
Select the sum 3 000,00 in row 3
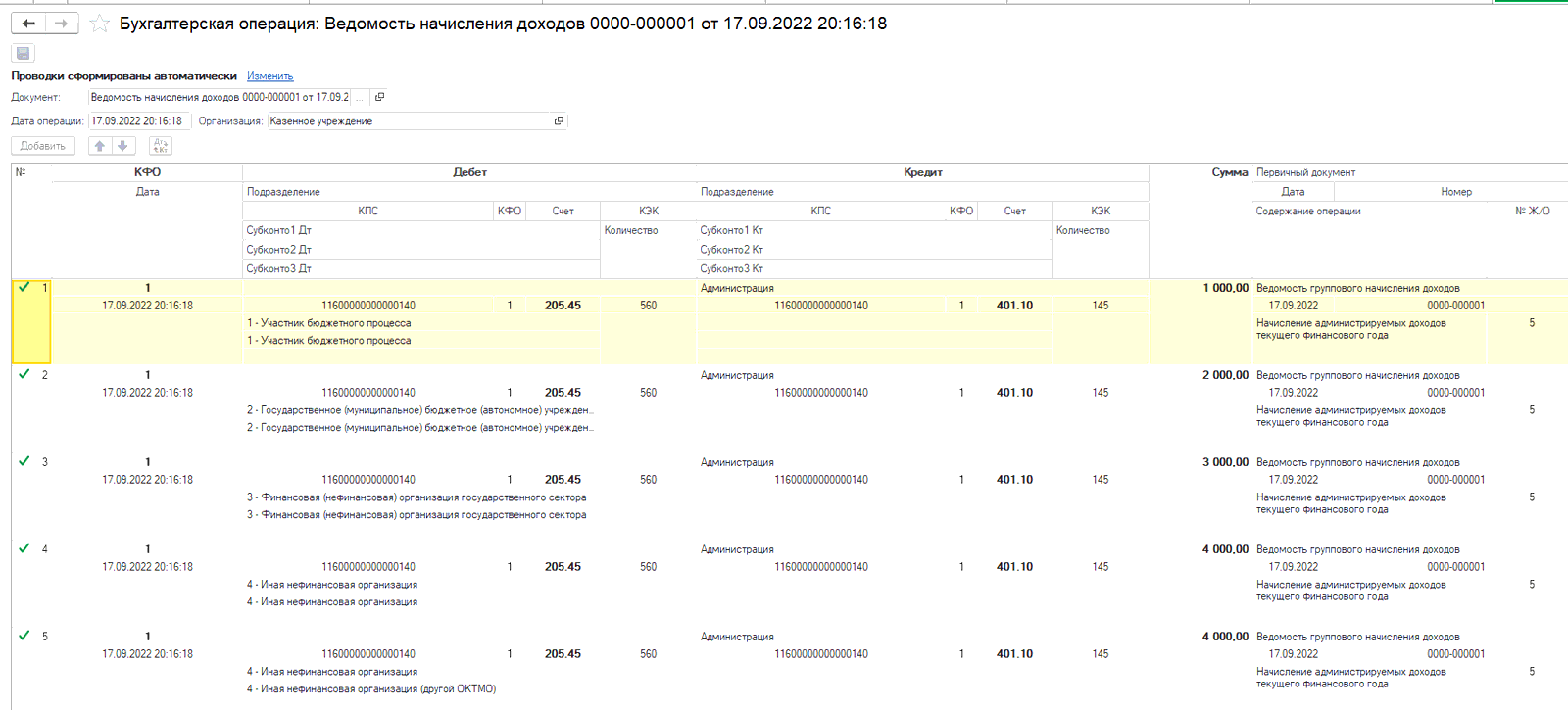1225,462
